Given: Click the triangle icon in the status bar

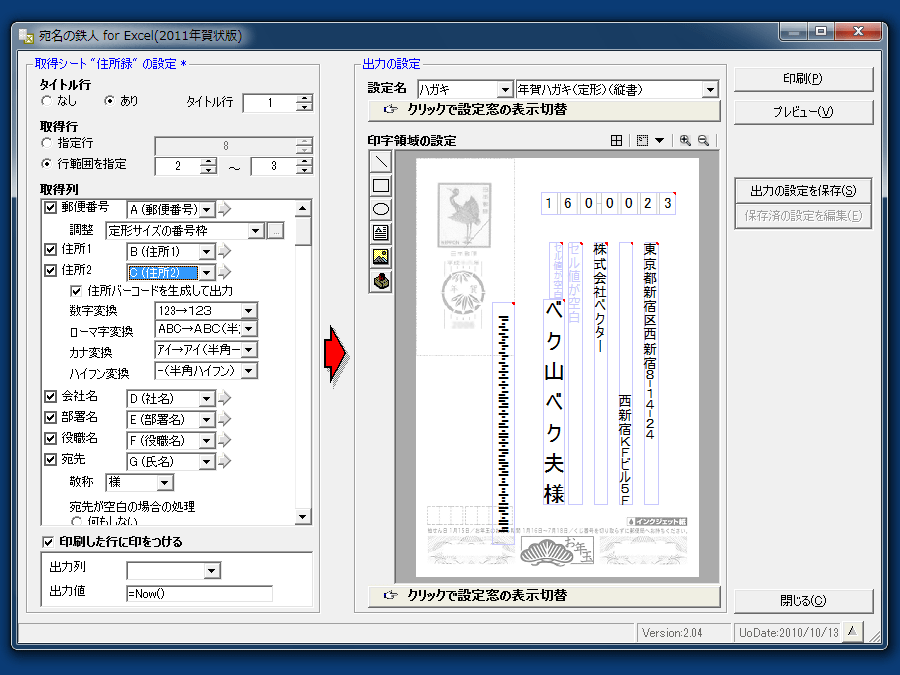Looking at the screenshot, I should (x=853, y=632).
